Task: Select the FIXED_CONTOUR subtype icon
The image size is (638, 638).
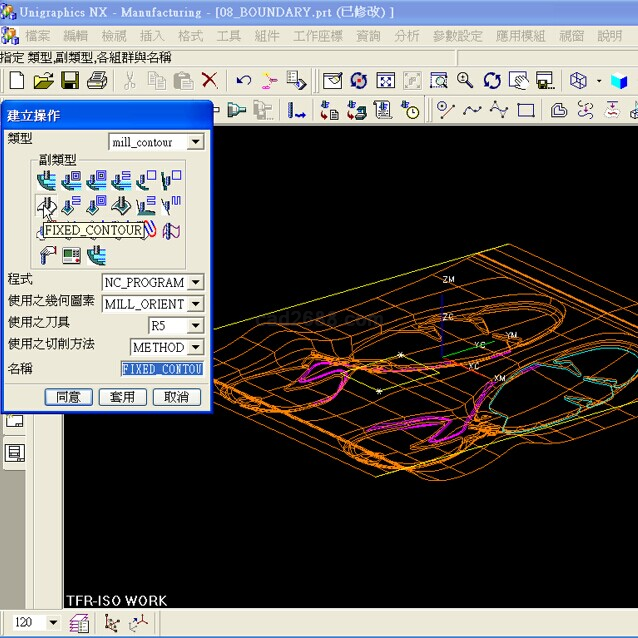Action: tap(46, 206)
